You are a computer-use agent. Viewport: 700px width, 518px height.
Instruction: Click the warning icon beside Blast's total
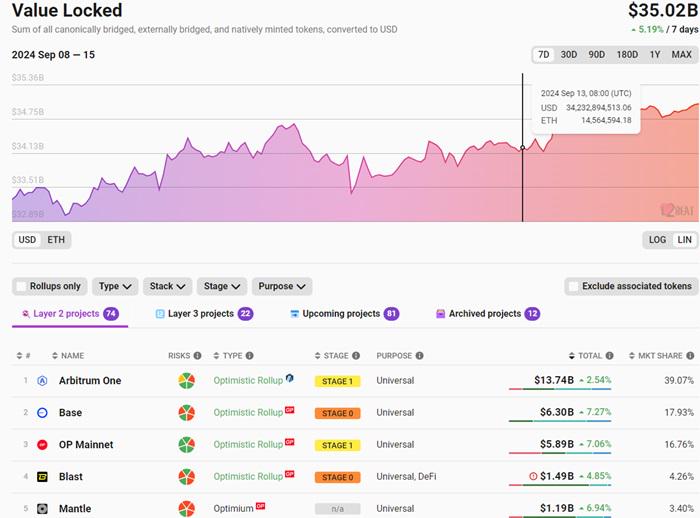click(533, 477)
